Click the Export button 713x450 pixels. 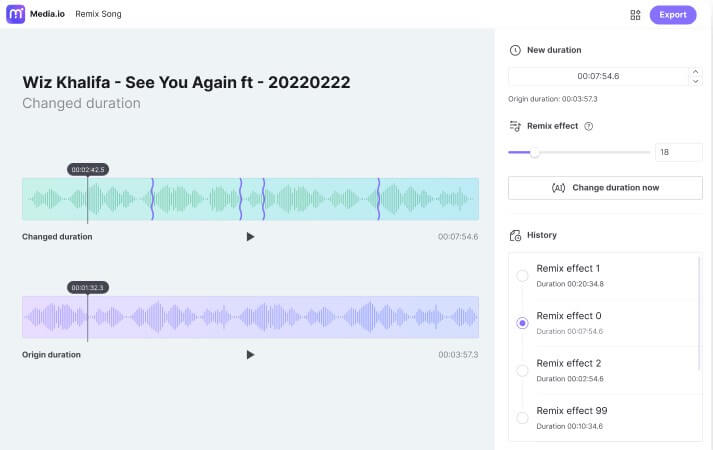coord(673,15)
